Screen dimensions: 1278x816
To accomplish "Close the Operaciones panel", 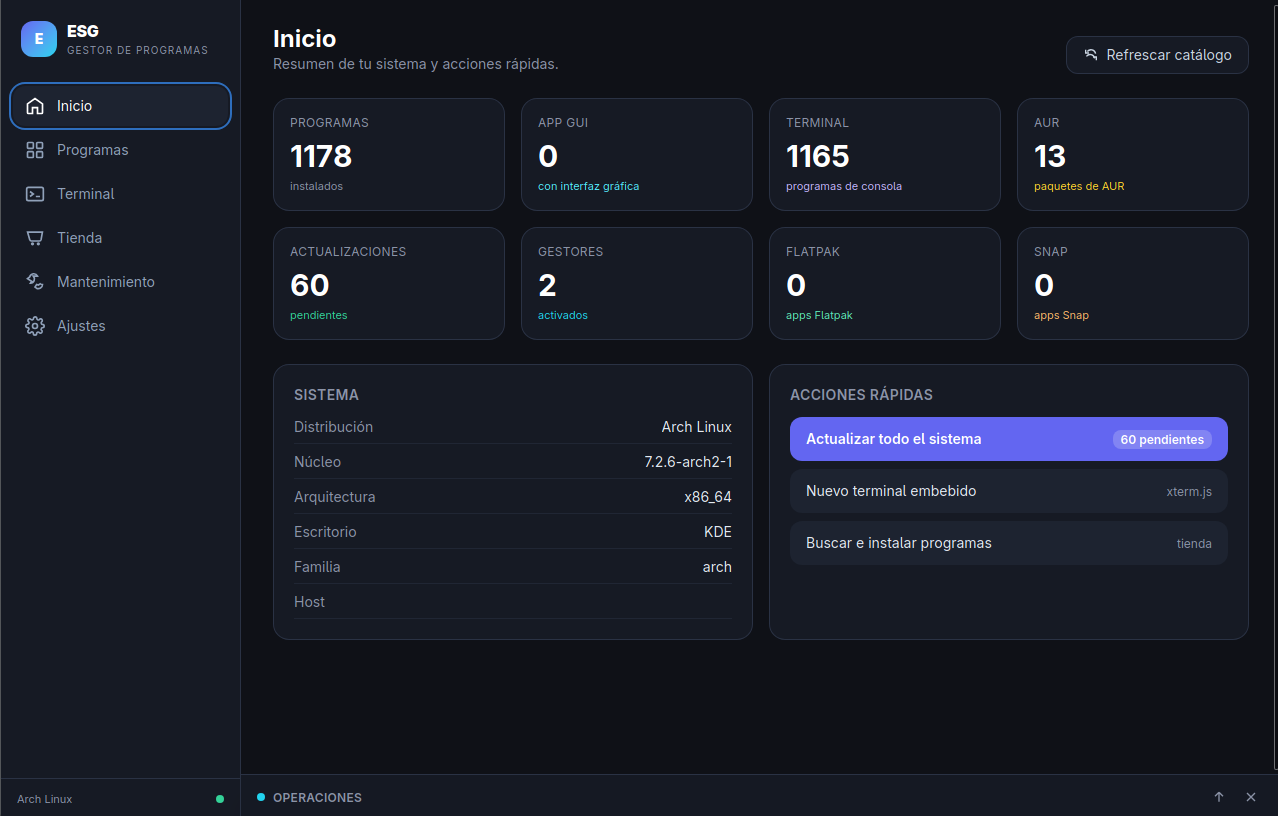I will (1251, 797).
